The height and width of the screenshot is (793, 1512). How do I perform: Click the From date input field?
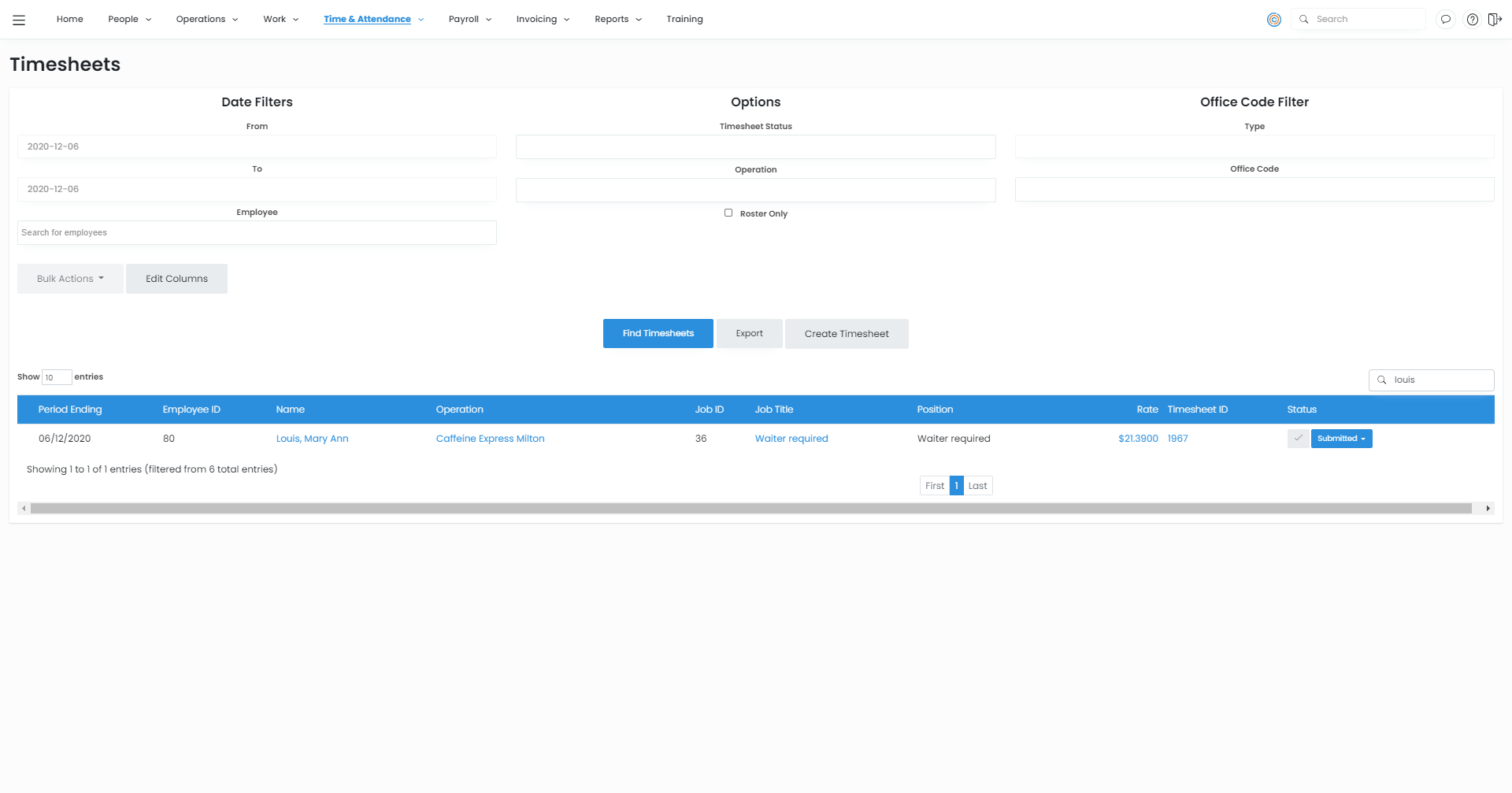click(257, 146)
